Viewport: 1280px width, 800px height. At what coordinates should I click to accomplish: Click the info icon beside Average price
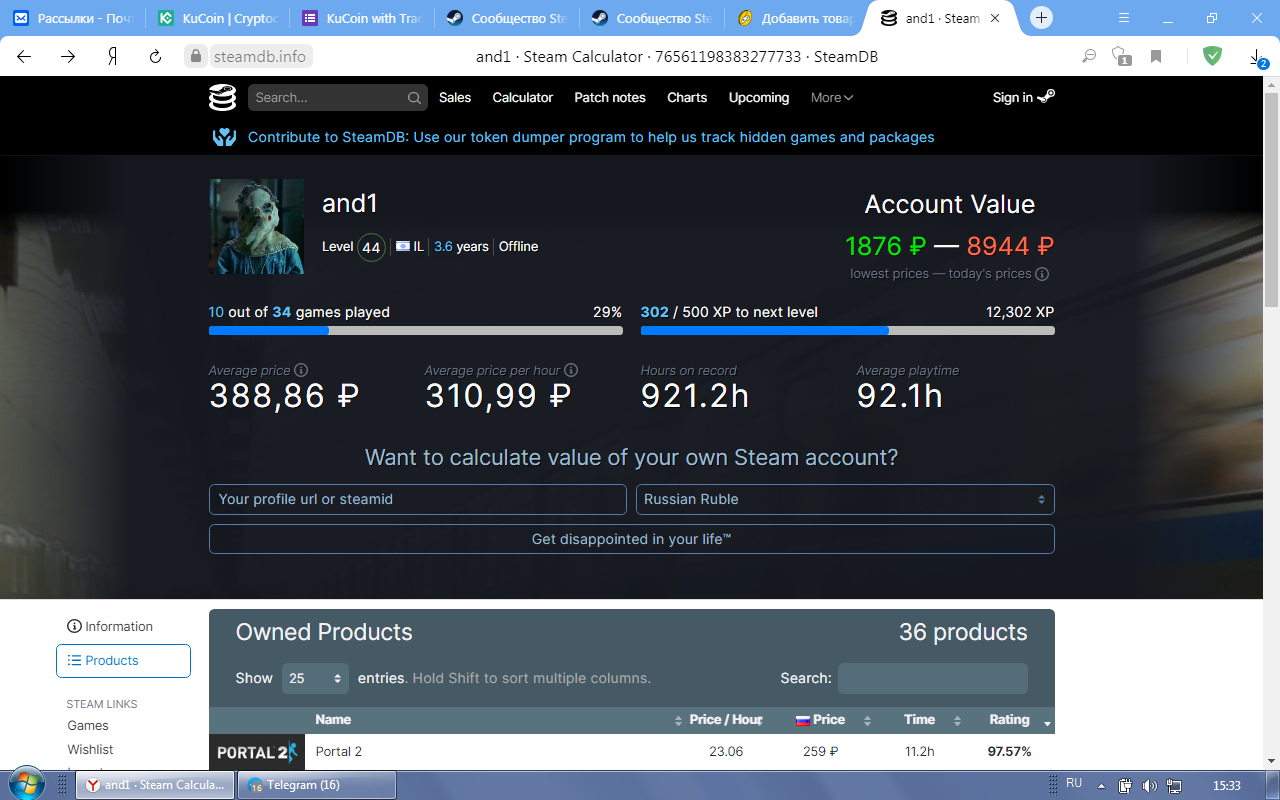point(301,370)
